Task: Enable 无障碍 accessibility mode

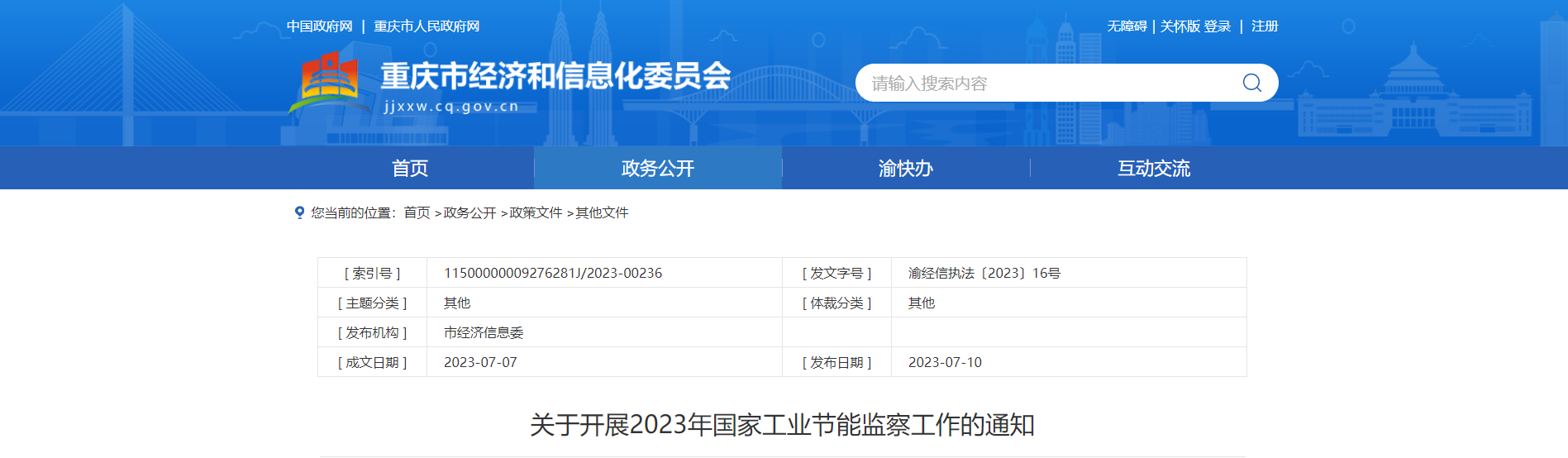Action: [x=1127, y=26]
